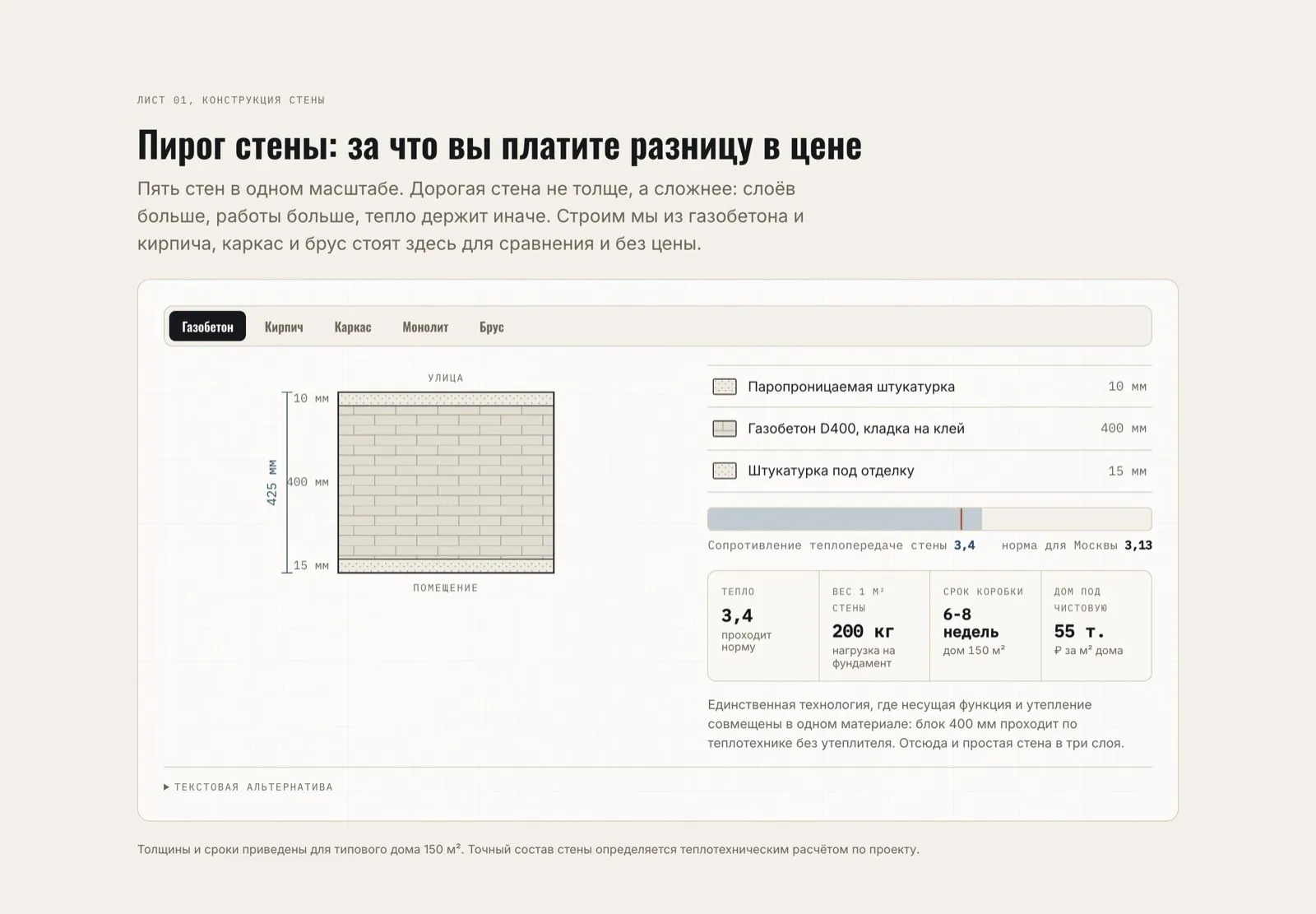Click the Газобетон D400 block swatch icon

pyautogui.click(x=725, y=429)
